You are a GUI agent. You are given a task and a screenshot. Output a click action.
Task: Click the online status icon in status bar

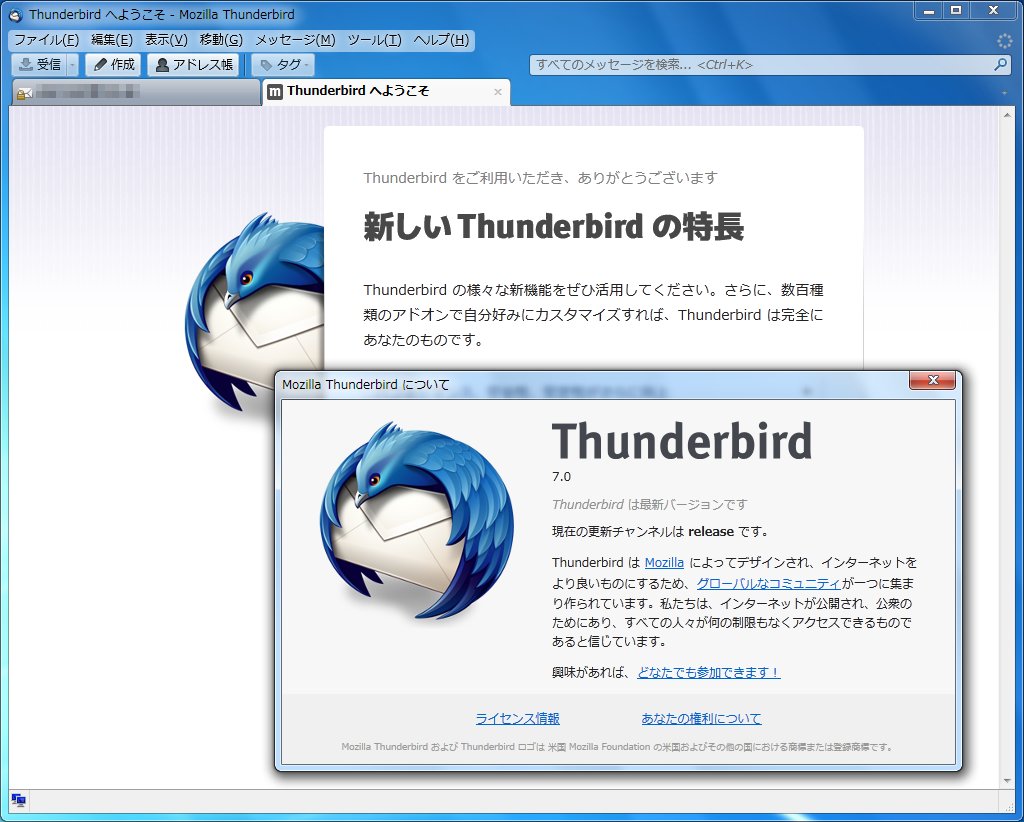point(18,800)
